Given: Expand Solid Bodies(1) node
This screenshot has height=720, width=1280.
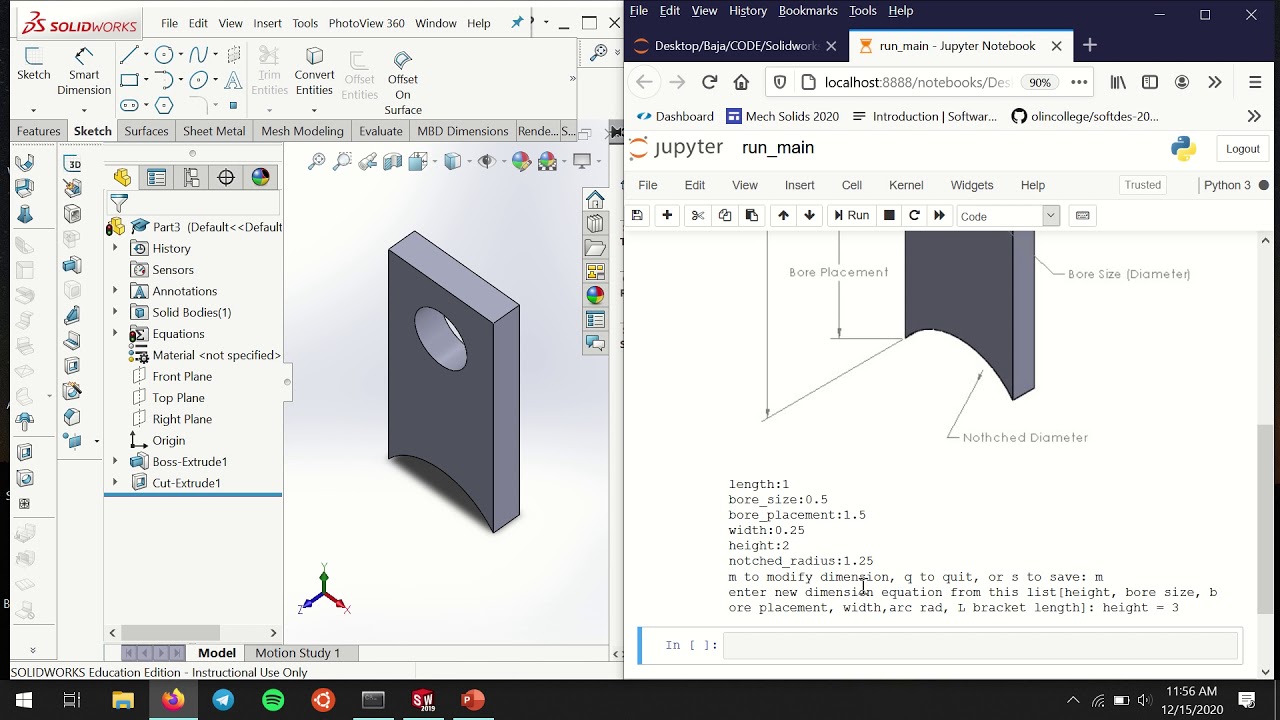Looking at the screenshot, I should pyautogui.click(x=115, y=312).
